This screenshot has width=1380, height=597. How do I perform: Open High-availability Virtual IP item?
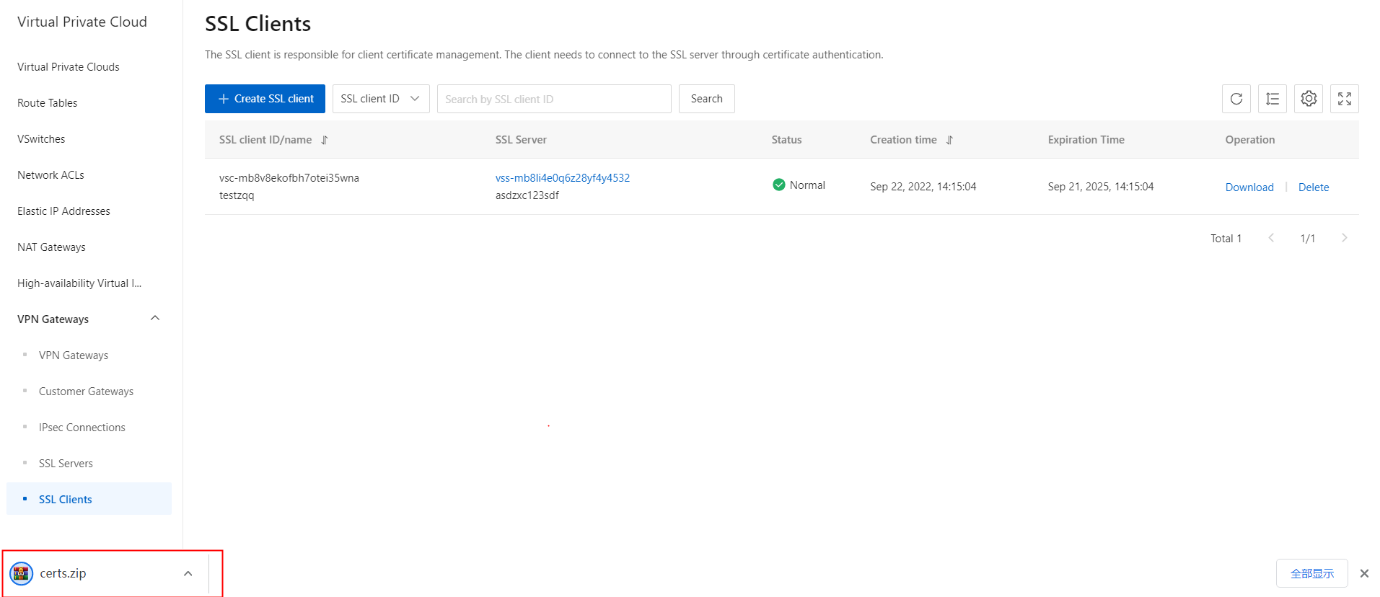pyautogui.click(x=80, y=283)
